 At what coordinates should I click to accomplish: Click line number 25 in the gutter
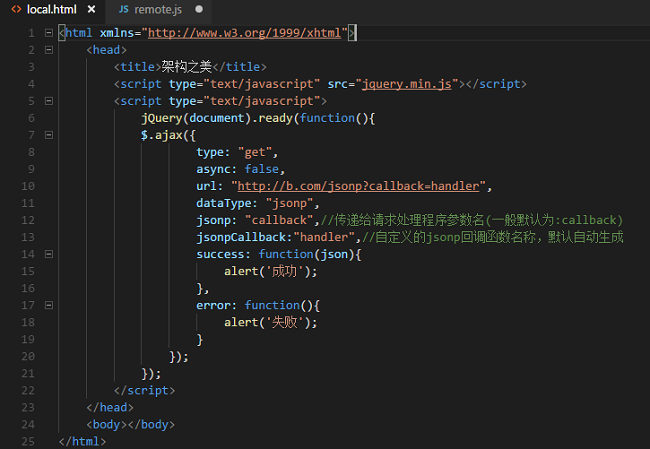(28, 441)
